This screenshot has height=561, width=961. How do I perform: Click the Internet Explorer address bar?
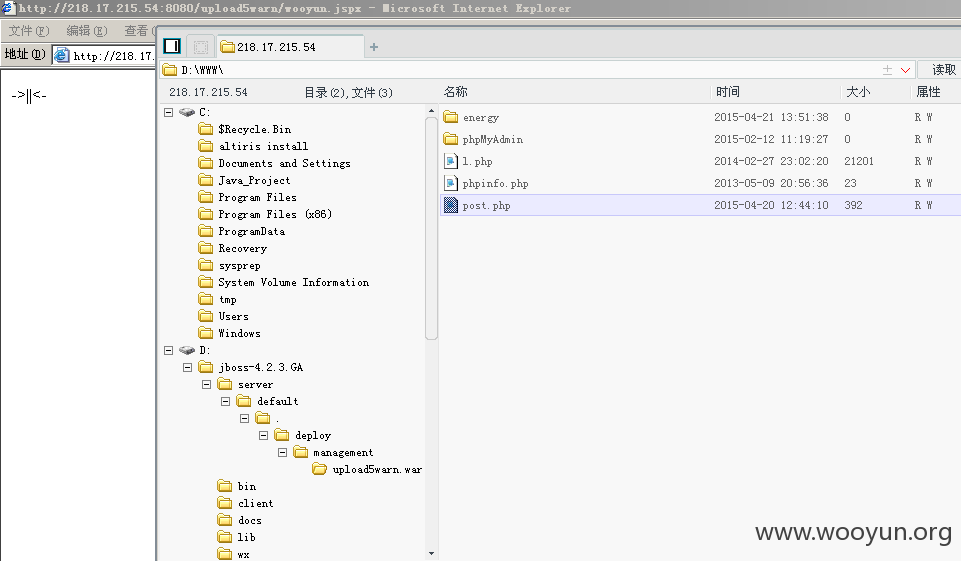click(104, 55)
